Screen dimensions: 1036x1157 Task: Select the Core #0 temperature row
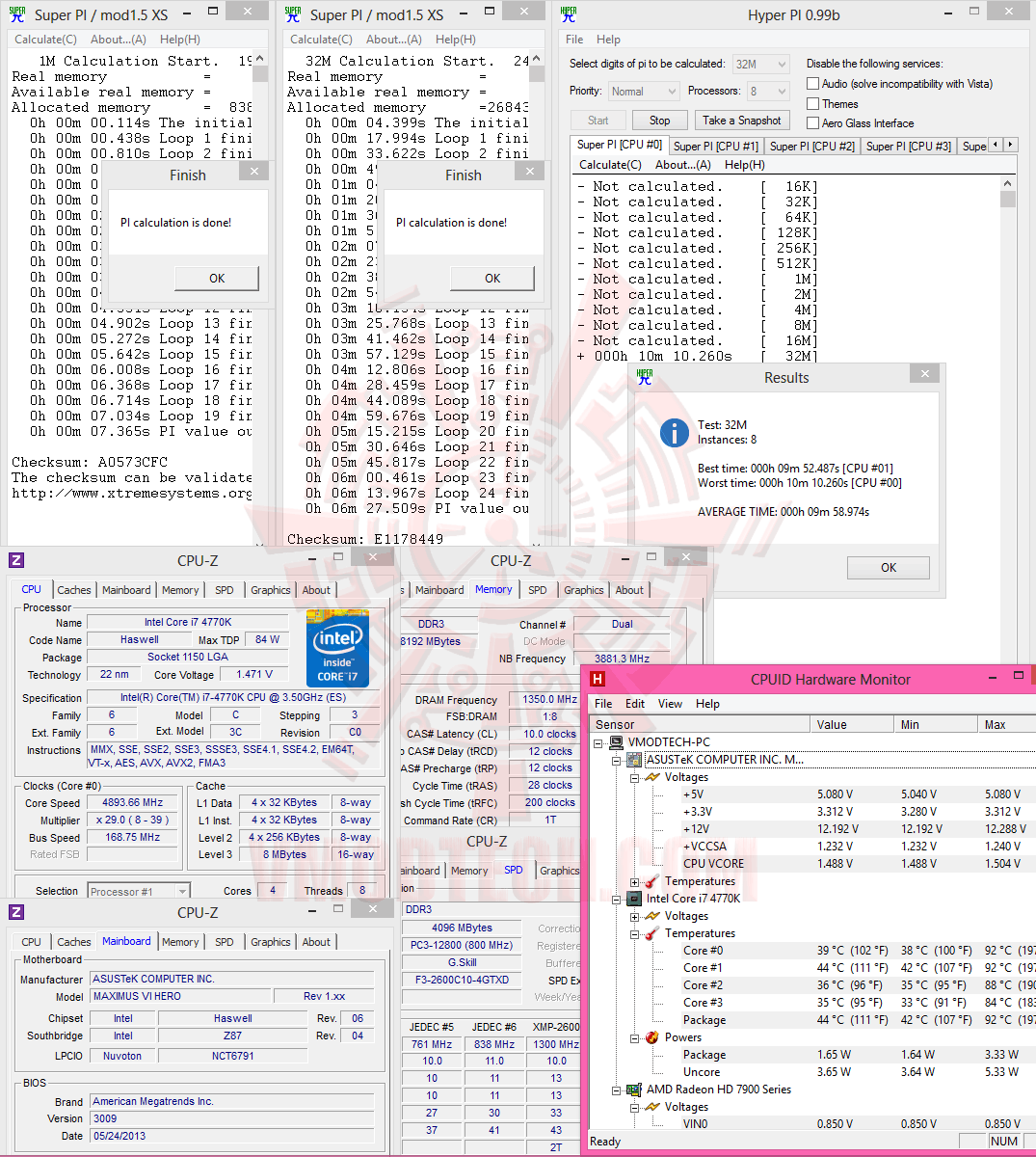[x=811, y=951]
